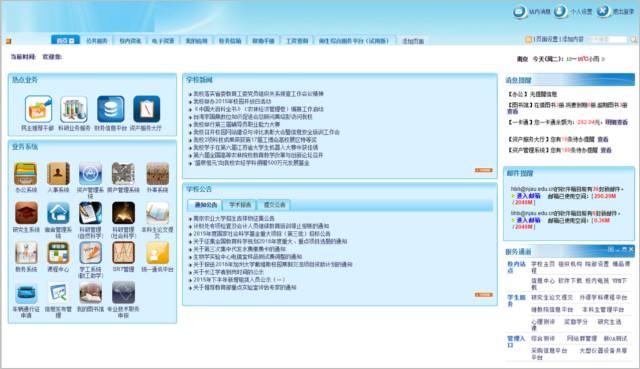This screenshot has height=369, width=640.
Task: Open the 组织机构 link in 服务通道
Action: coord(569,264)
